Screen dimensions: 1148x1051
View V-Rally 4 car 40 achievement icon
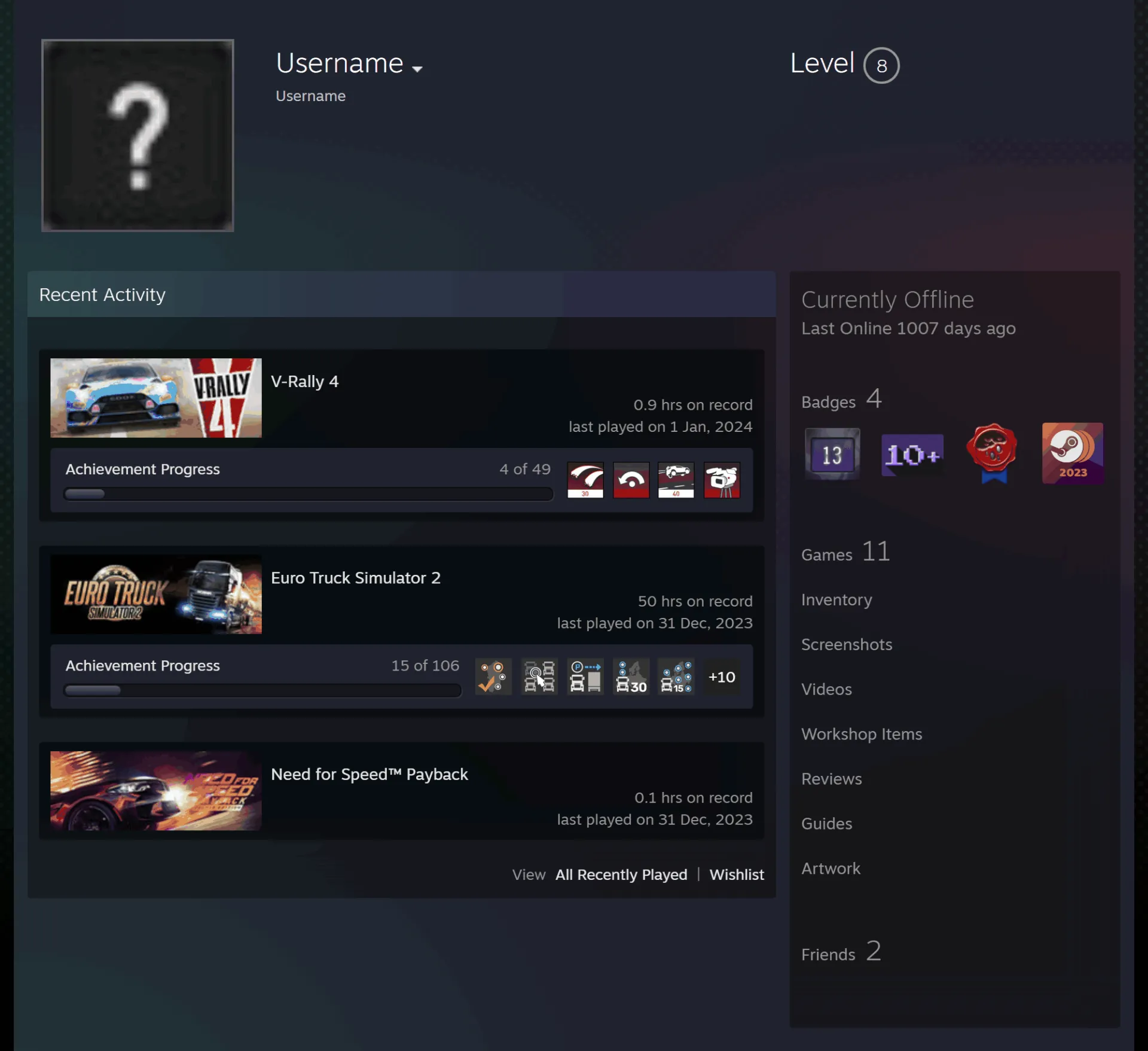pyautogui.click(x=676, y=480)
